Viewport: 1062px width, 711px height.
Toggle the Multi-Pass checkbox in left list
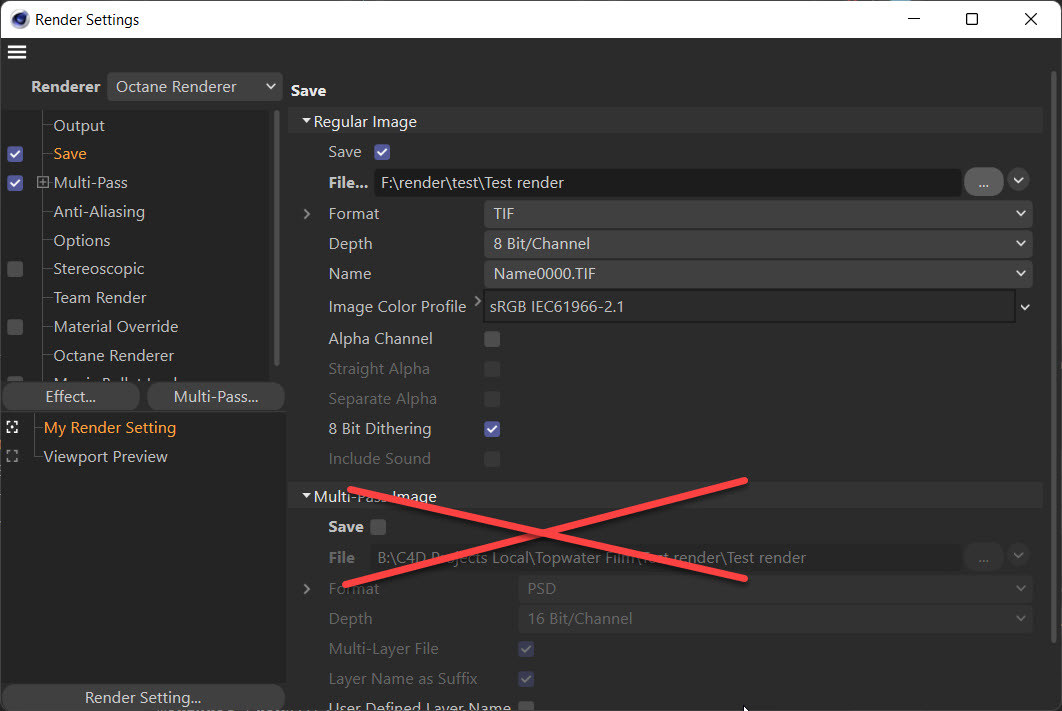click(x=15, y=184)
